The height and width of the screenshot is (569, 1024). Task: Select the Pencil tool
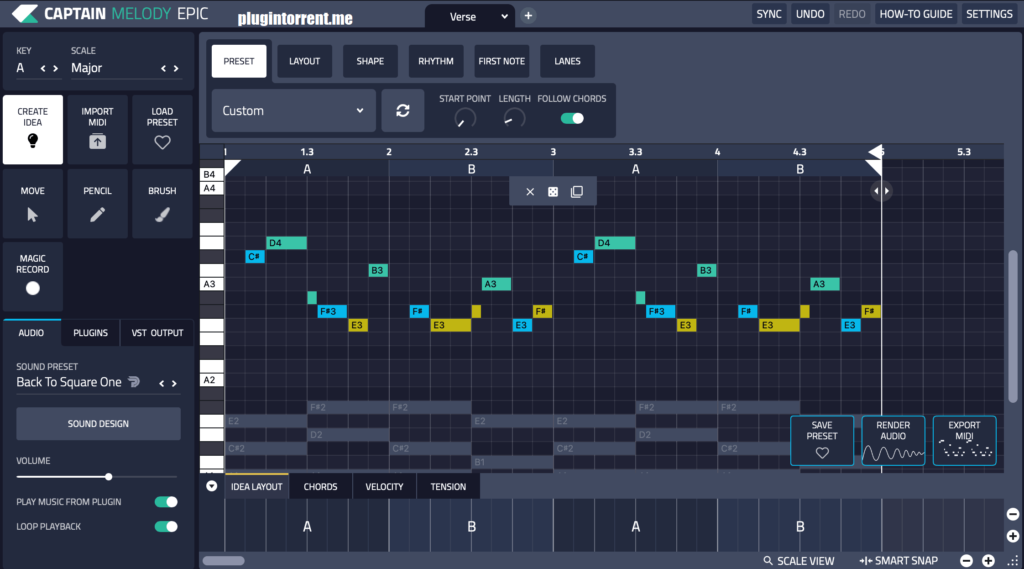point(97,204)
